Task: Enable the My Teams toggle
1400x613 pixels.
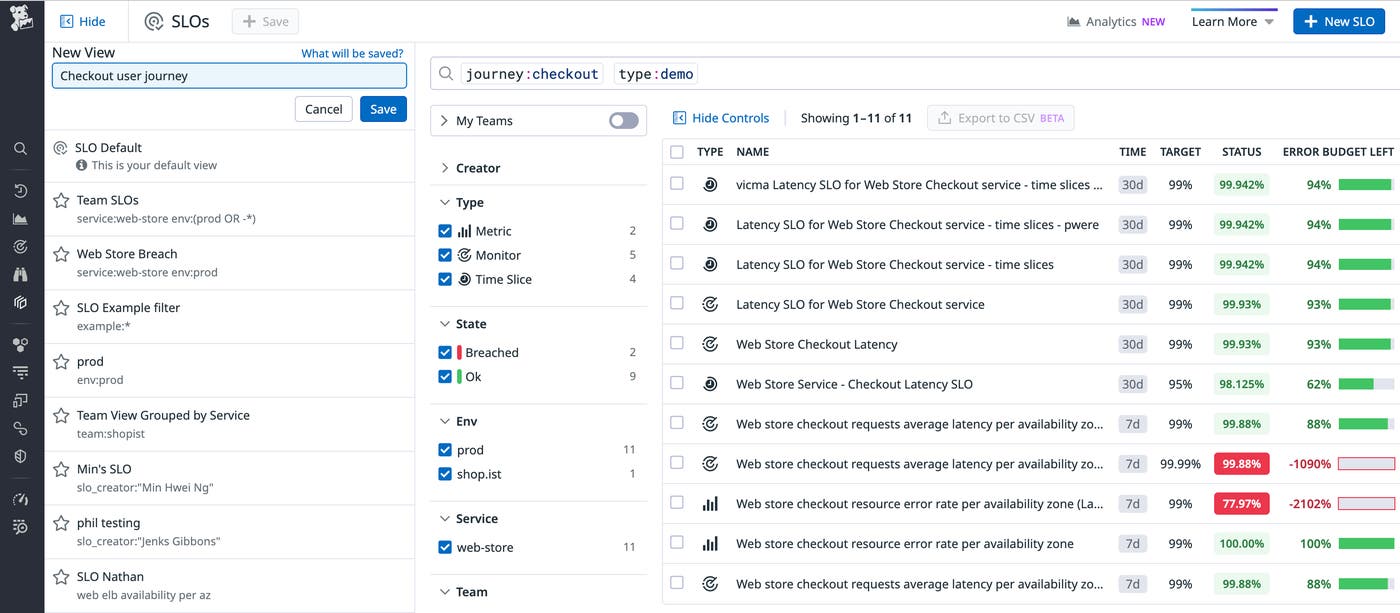Action: (x=621, y=119)
